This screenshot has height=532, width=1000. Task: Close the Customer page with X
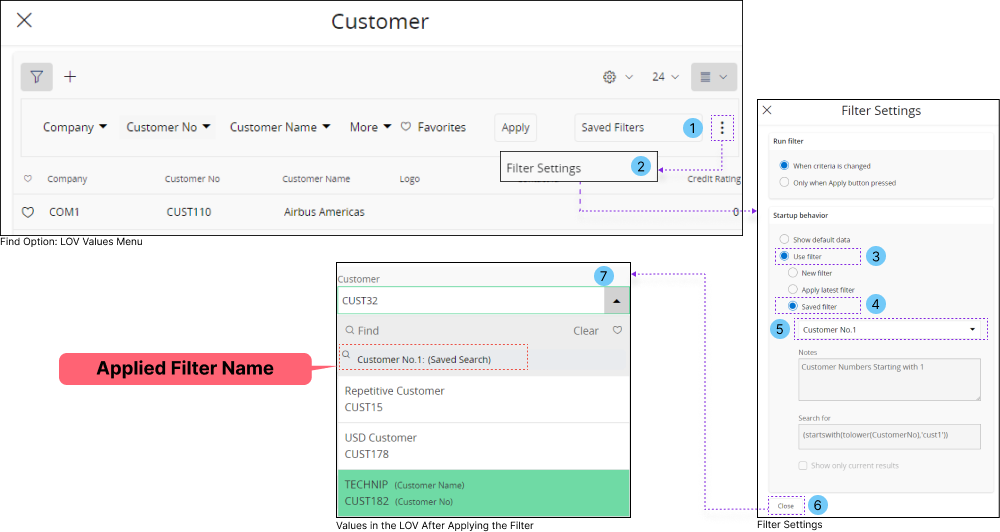click(x=25, y=20)
